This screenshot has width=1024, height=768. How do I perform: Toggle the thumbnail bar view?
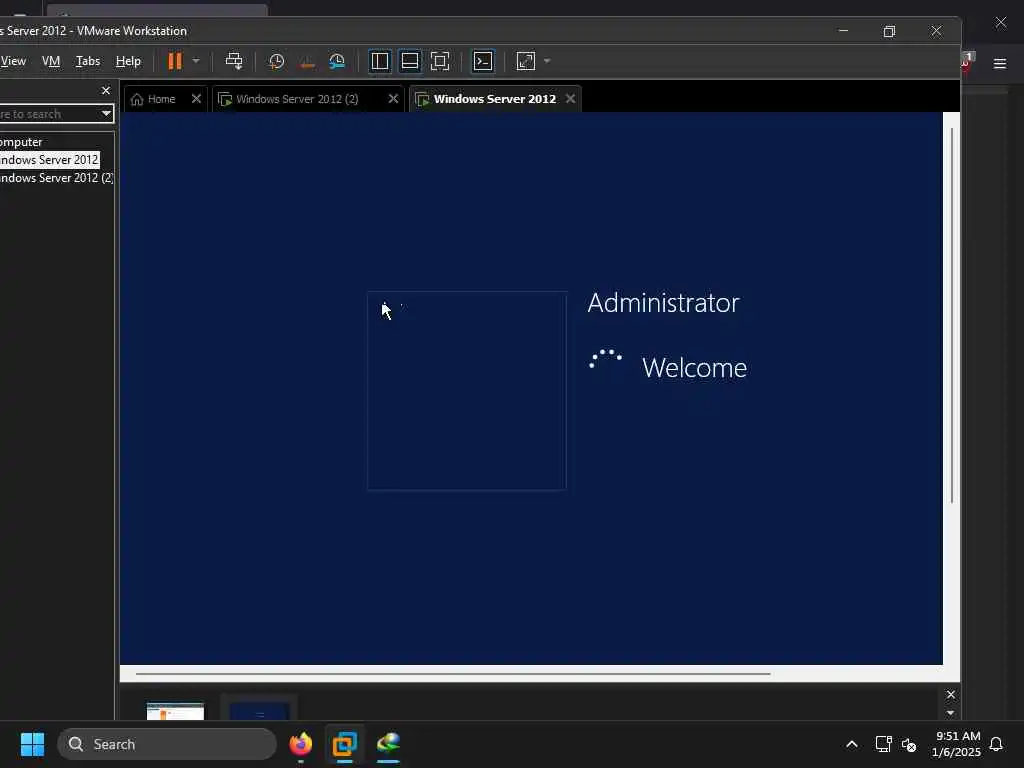[x=410, y=61]
